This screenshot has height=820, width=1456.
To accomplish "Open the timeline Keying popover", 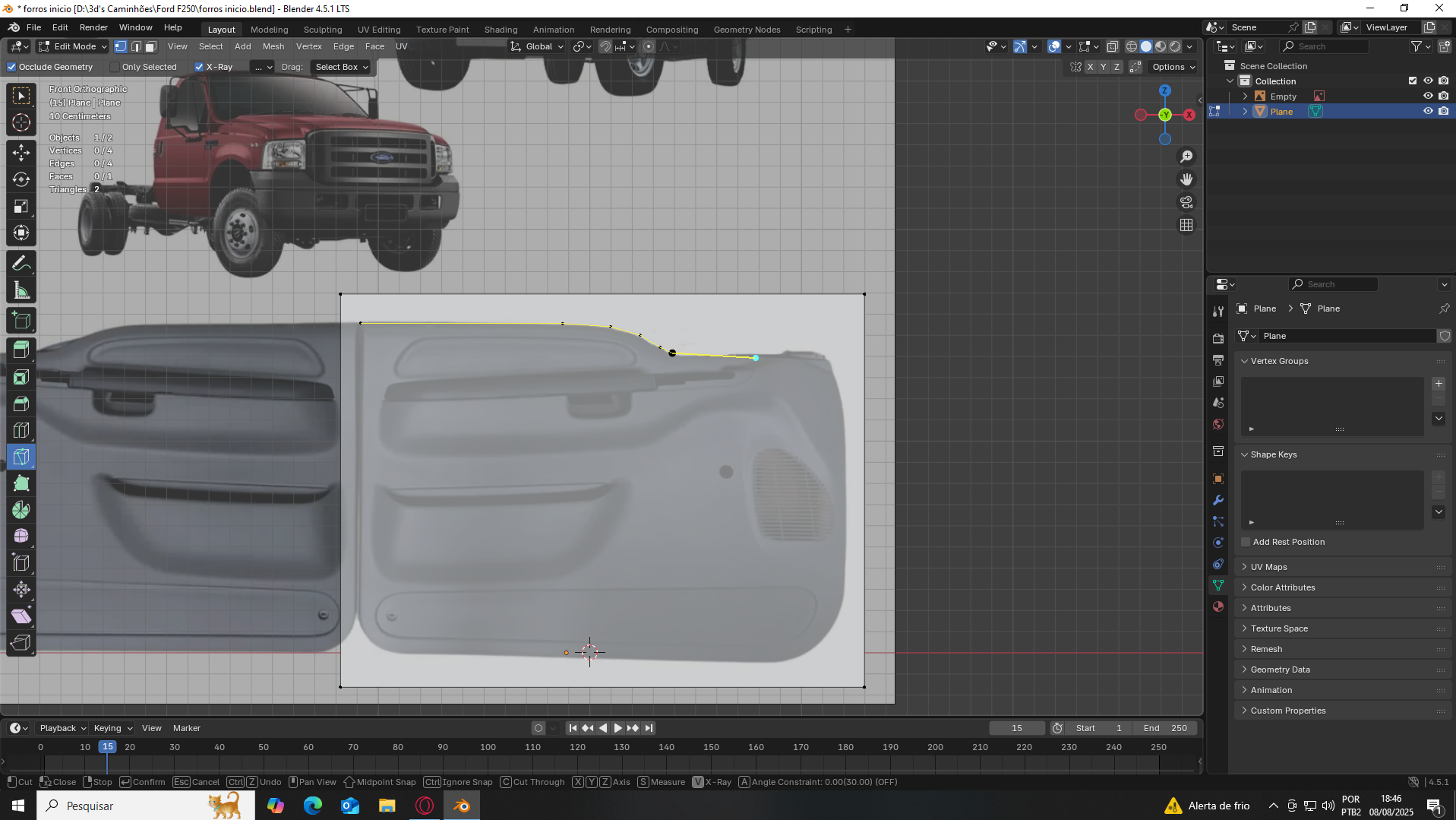I will pyautogui.click(x=112, y=728).
